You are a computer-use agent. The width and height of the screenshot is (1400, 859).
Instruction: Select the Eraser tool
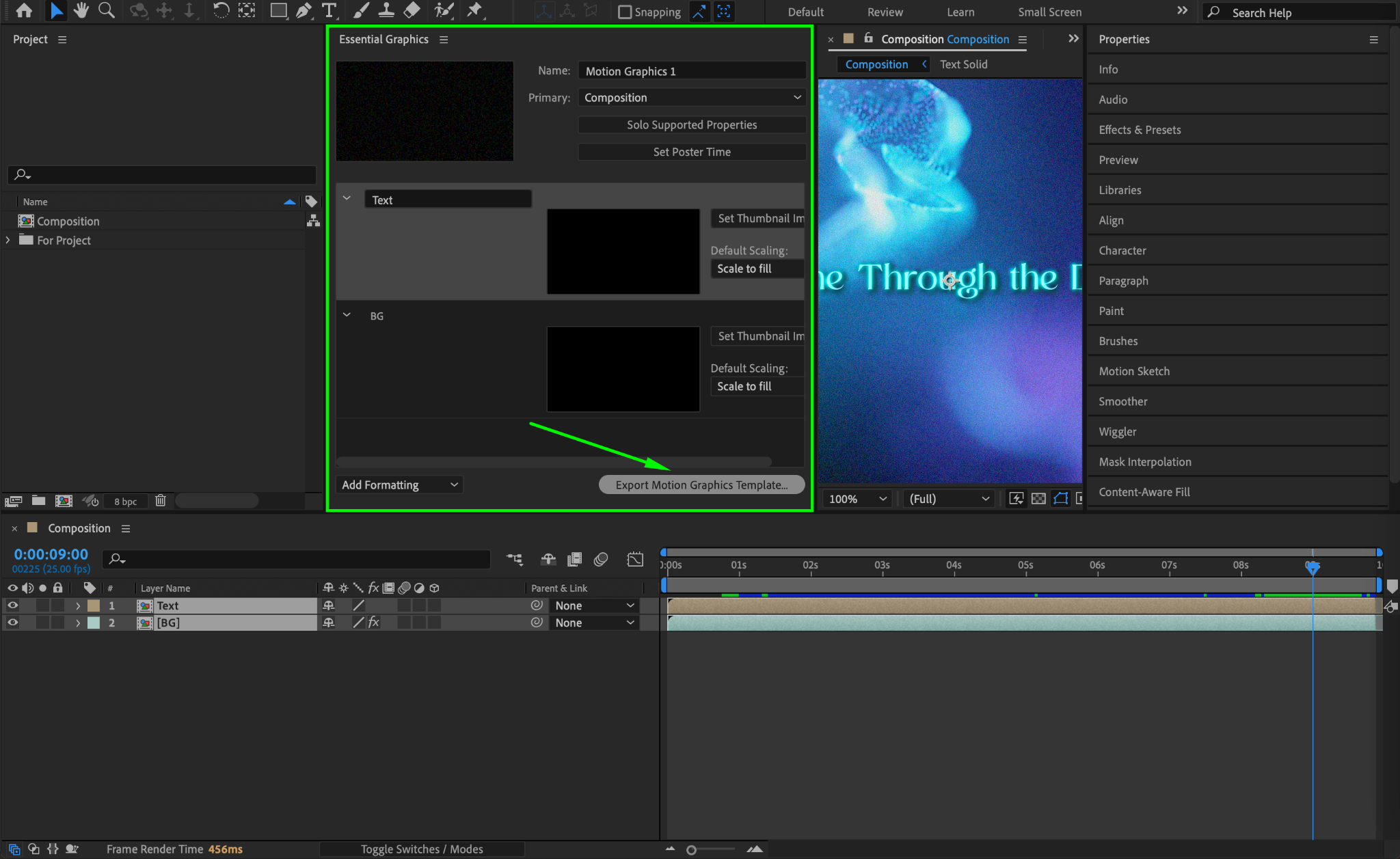[412, 10]
